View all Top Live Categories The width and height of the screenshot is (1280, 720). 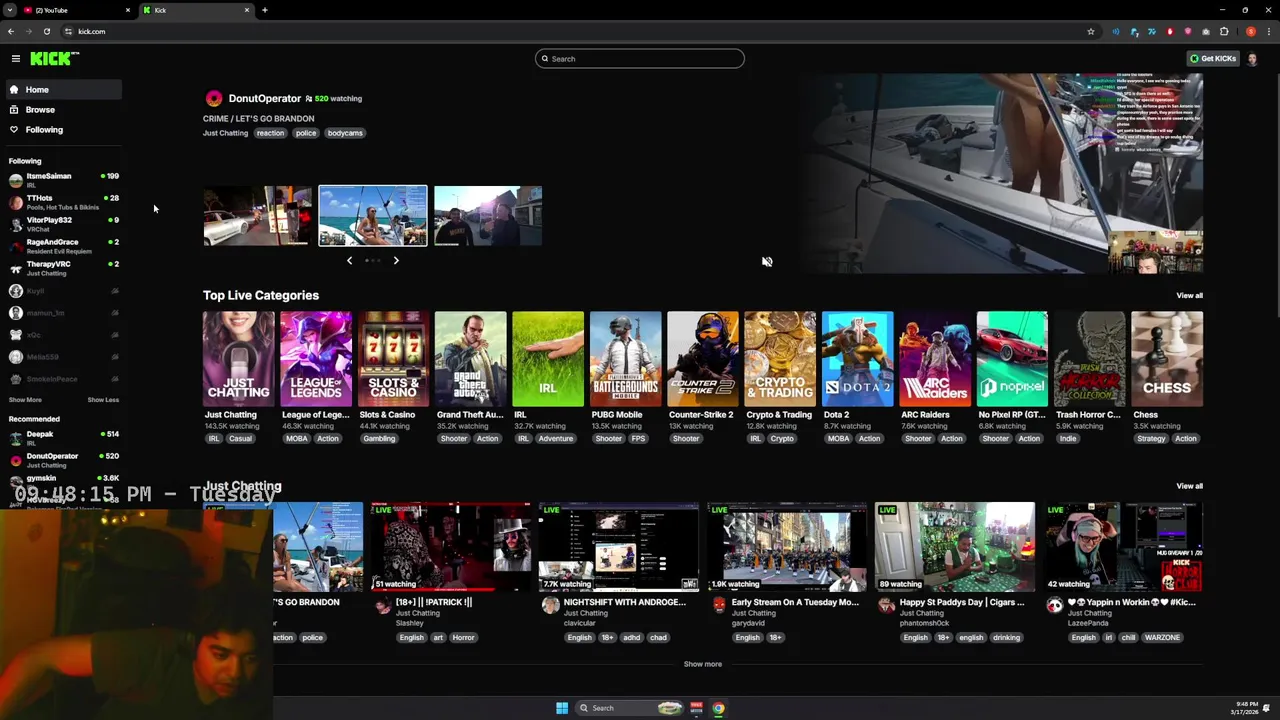coord(1189,296)
